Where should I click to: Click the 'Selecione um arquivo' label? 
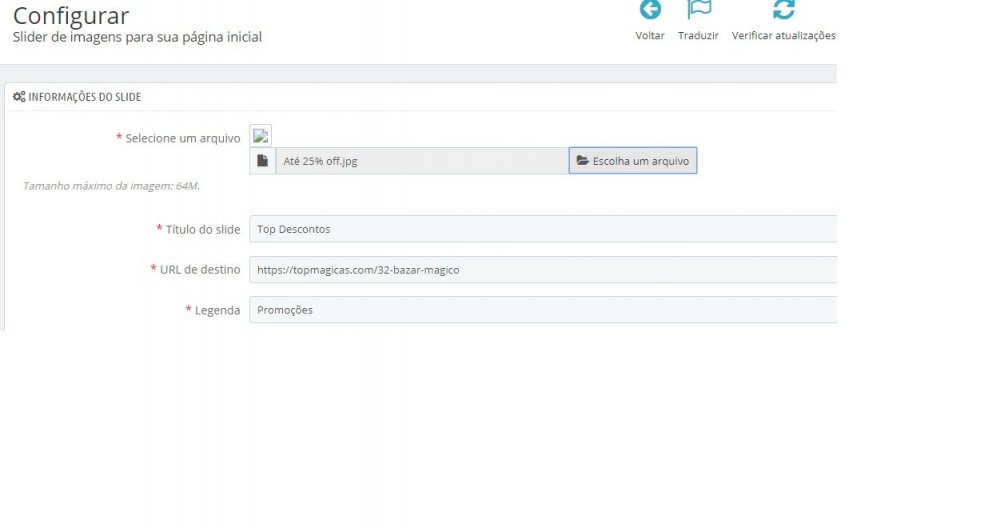click(x=182, y=138)
